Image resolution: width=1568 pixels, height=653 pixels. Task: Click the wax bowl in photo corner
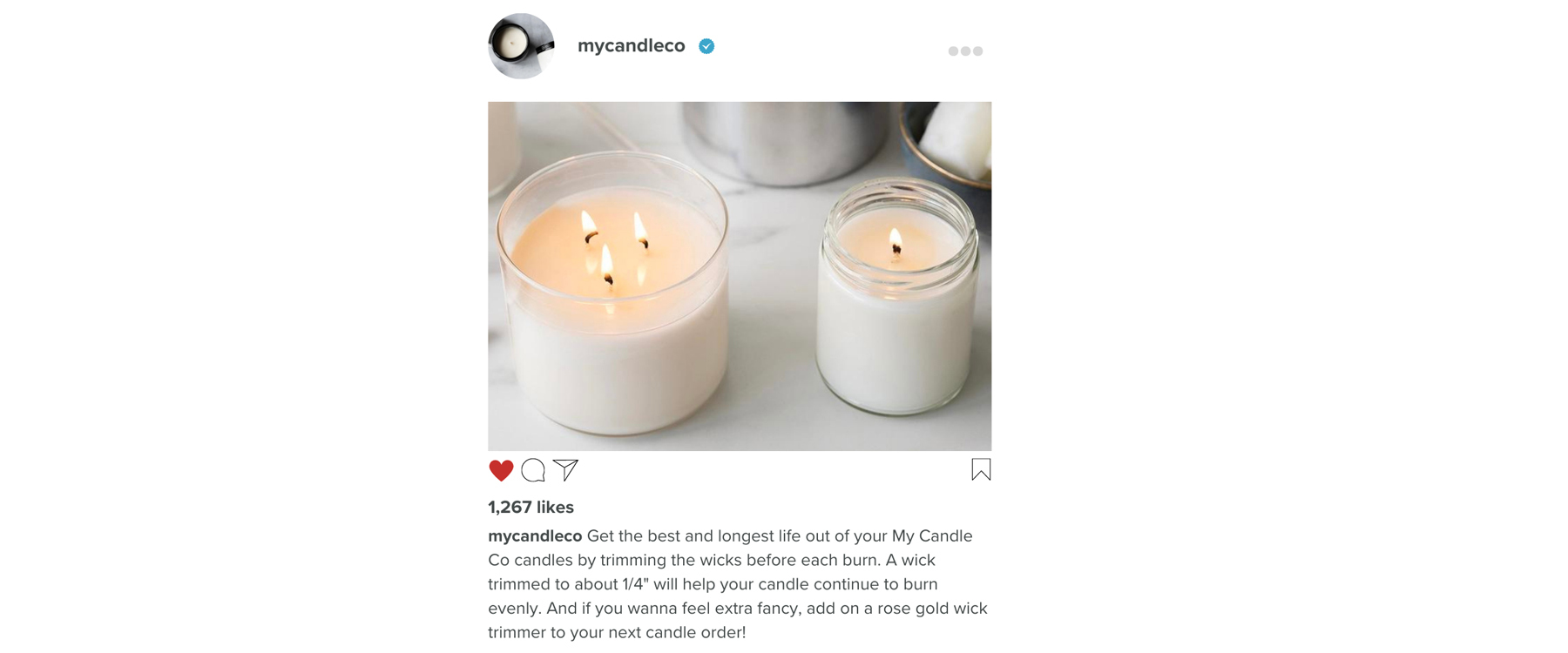tap(948, 139)
